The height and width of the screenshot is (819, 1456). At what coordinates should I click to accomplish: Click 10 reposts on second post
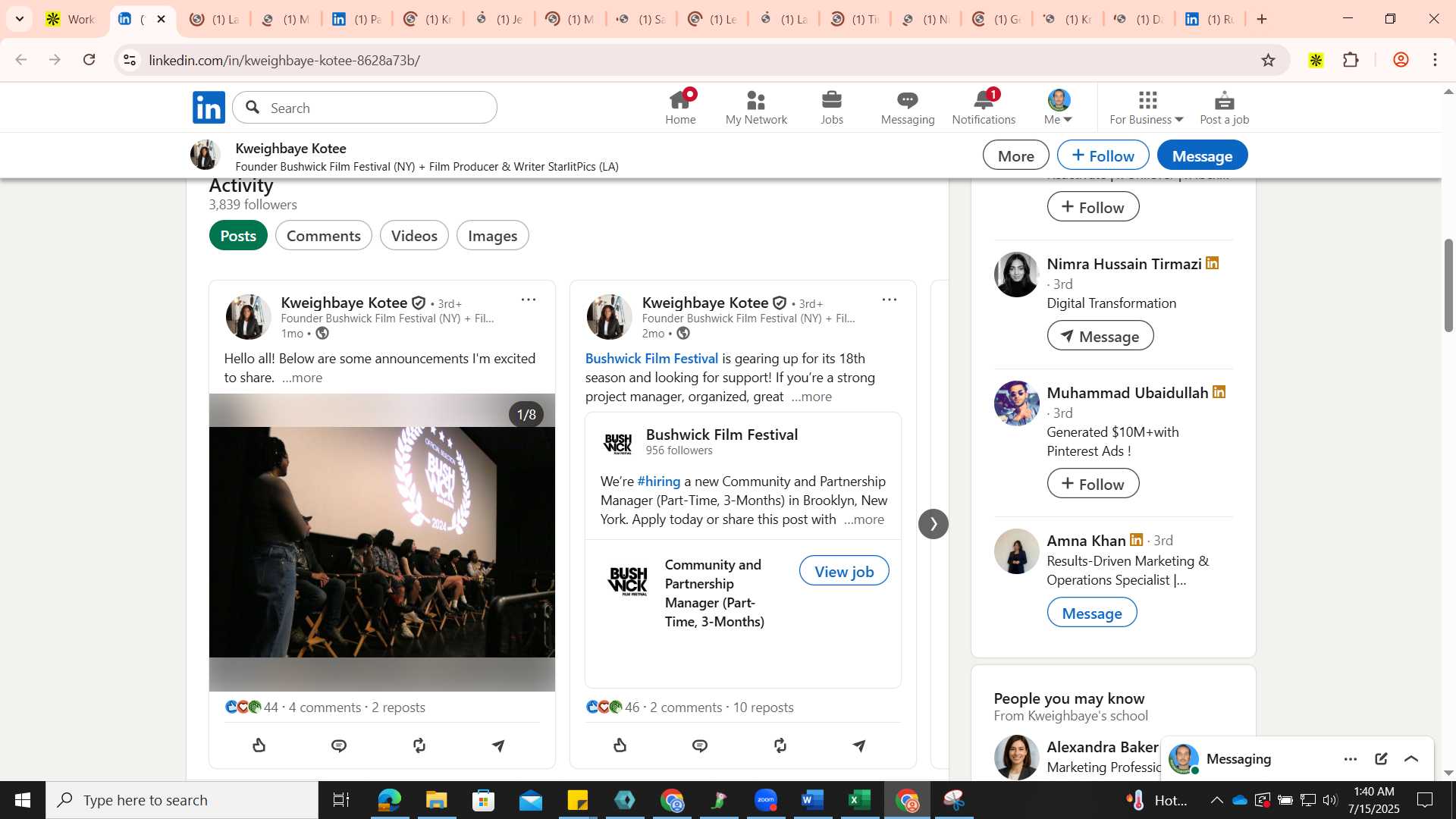(763, 708)
